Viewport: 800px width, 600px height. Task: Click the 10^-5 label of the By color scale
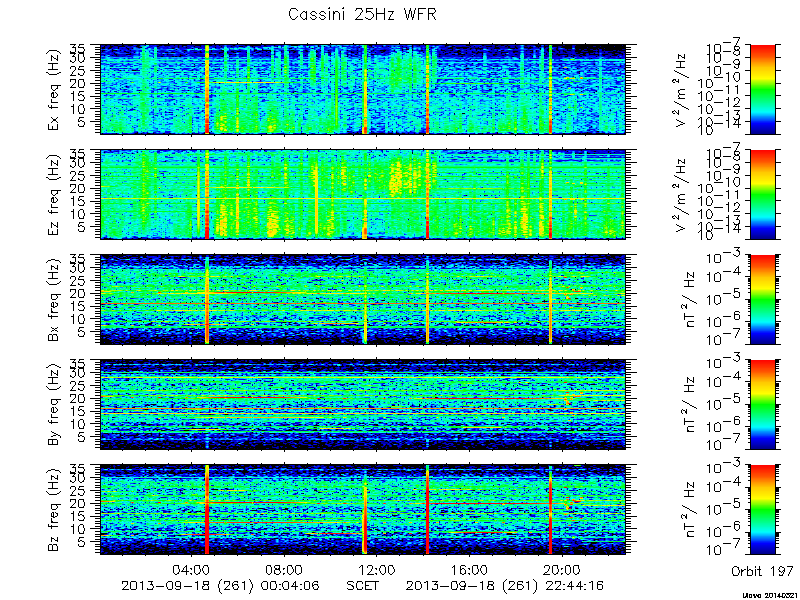(x=725, y=404)
